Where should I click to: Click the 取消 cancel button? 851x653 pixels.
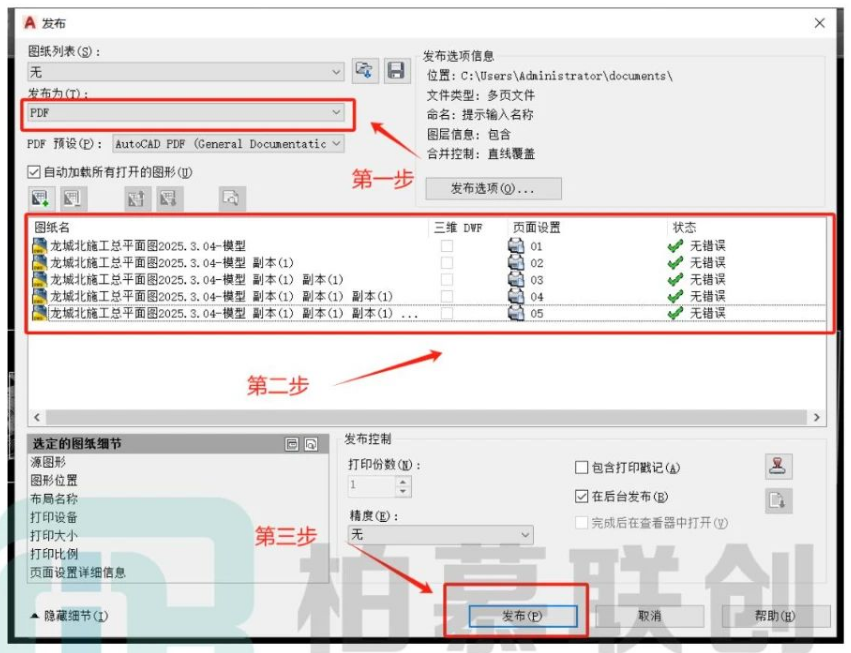[649, 616]
